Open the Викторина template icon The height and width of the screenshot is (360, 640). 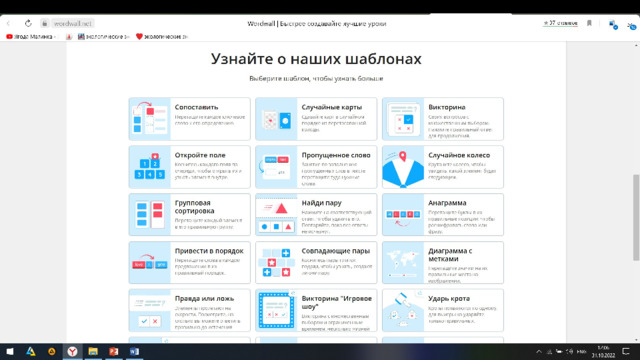403,119
